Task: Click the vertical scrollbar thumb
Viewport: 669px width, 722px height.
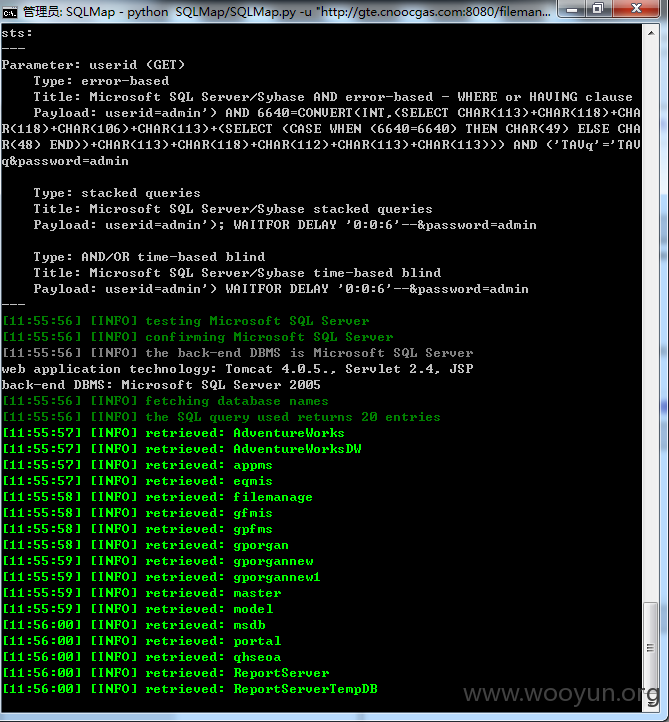Action: [x=651, y=648]
